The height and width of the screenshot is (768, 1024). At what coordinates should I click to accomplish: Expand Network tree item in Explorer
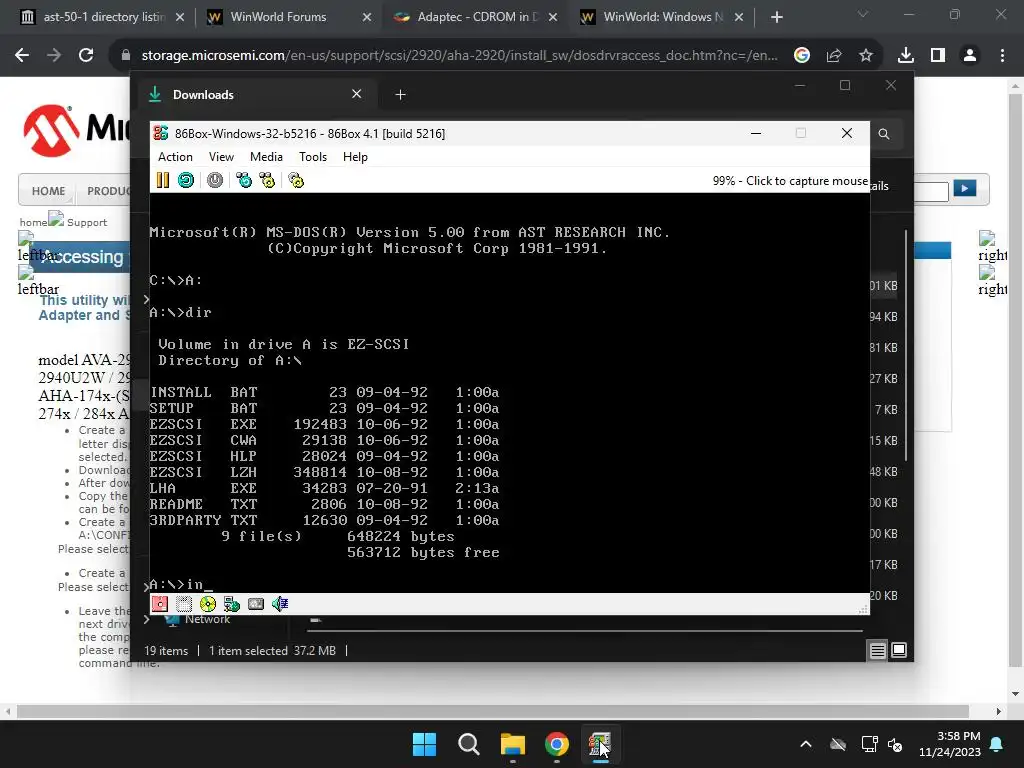pyautogui.click(x=146, y=619)
